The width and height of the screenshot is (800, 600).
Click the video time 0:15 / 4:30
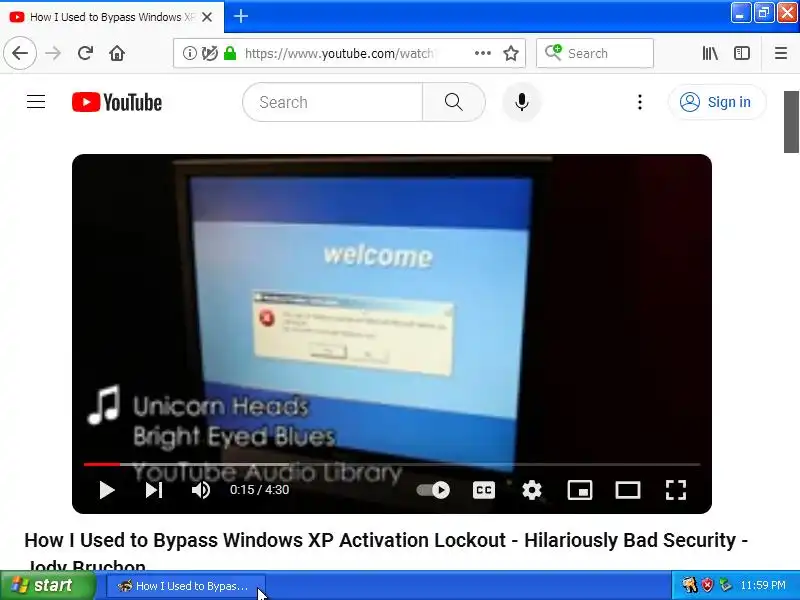[259, 490]
